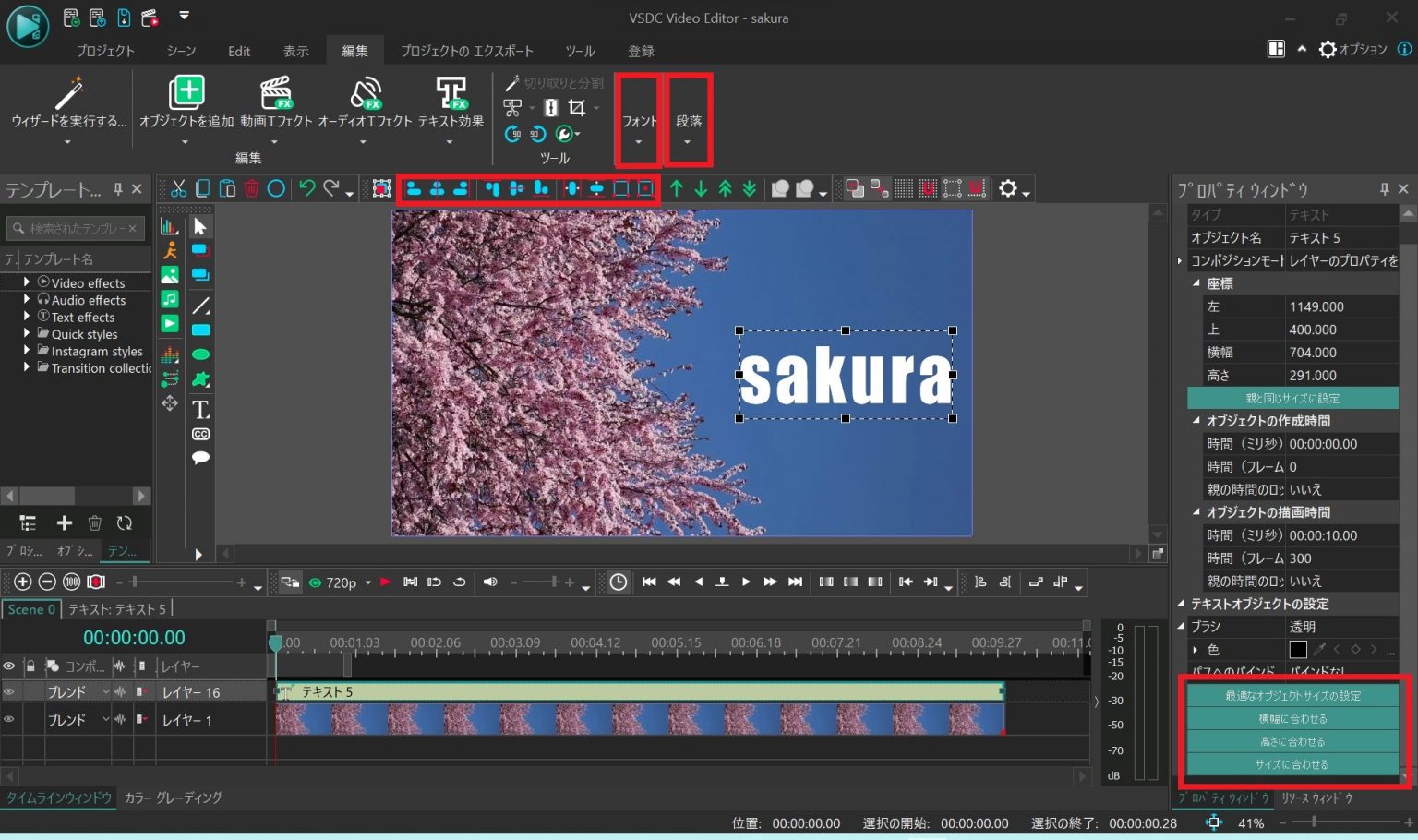Select the text tool in the shapes sidebar
1418x840 pixels.
click(201, 410)
